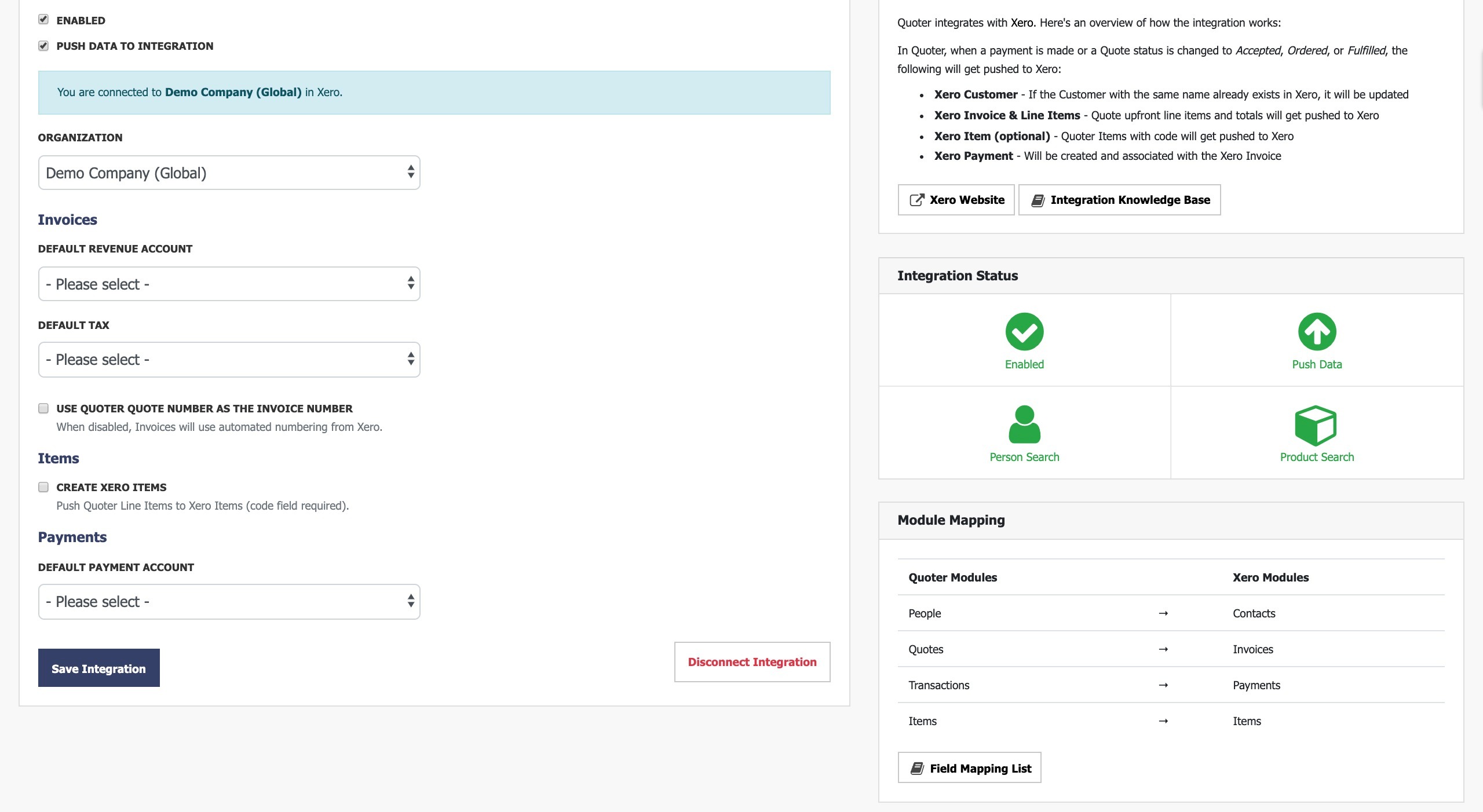This screenshot has height=812, width=1483.
Task: Click the Save Integration button
Action: click(99, 668)
